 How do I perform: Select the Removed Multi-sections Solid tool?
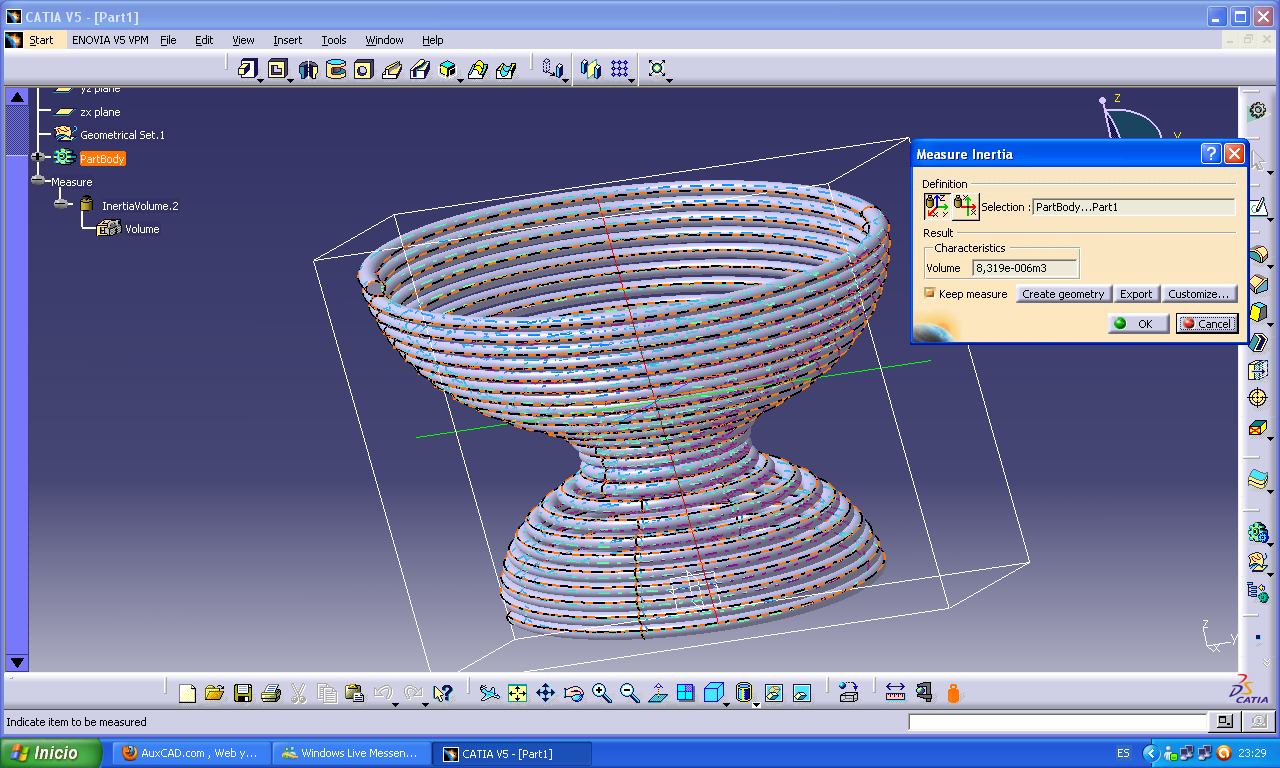click(506, 68)
